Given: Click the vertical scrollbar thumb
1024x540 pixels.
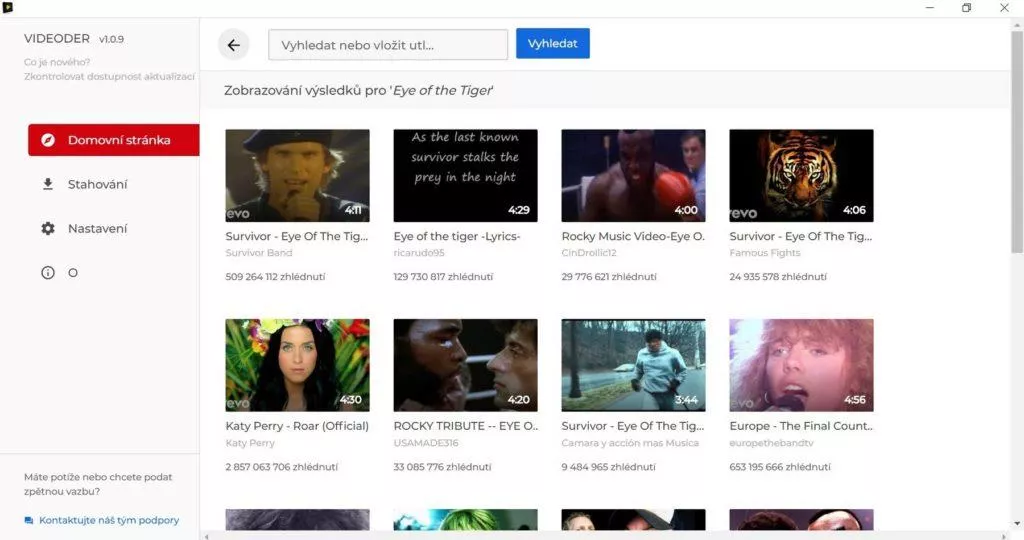Looking at the screenshot, I should [1017, 140].
